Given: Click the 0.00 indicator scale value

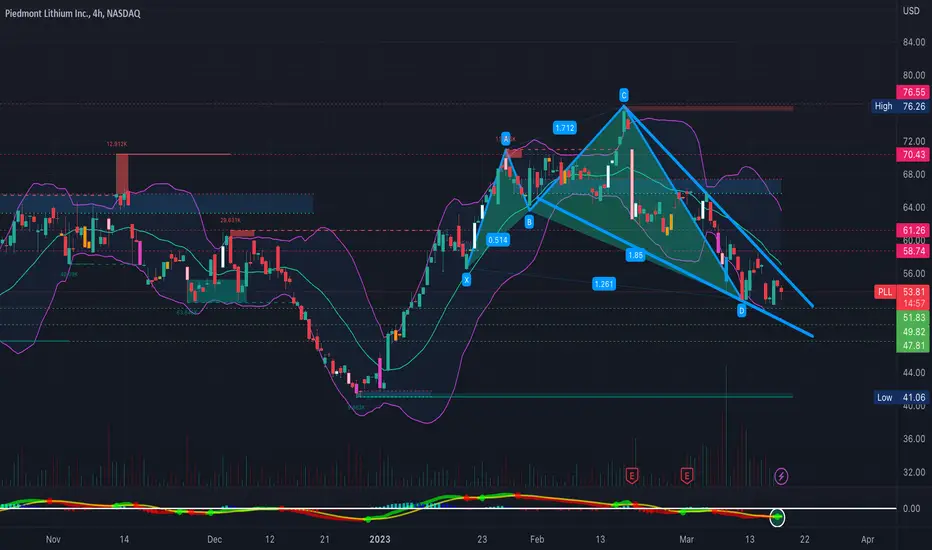Looking at the screenshot, I should tap(911, 508).
